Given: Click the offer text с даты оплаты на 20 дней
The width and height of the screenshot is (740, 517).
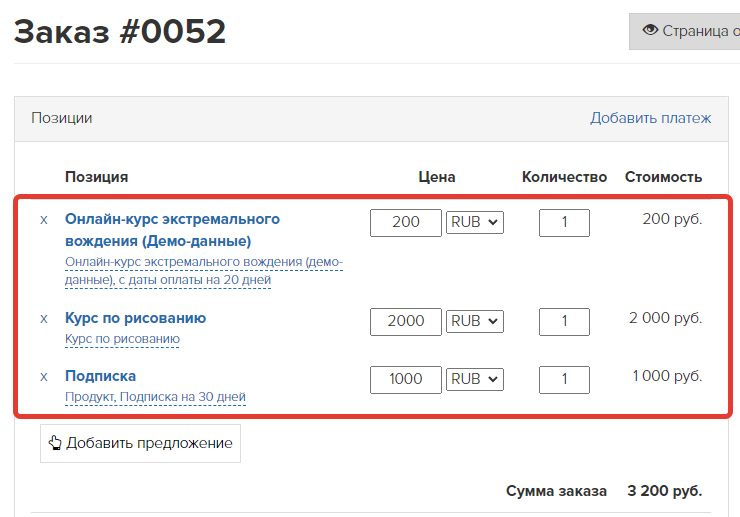Looking at the screenshot, I should tap(194, 280).
